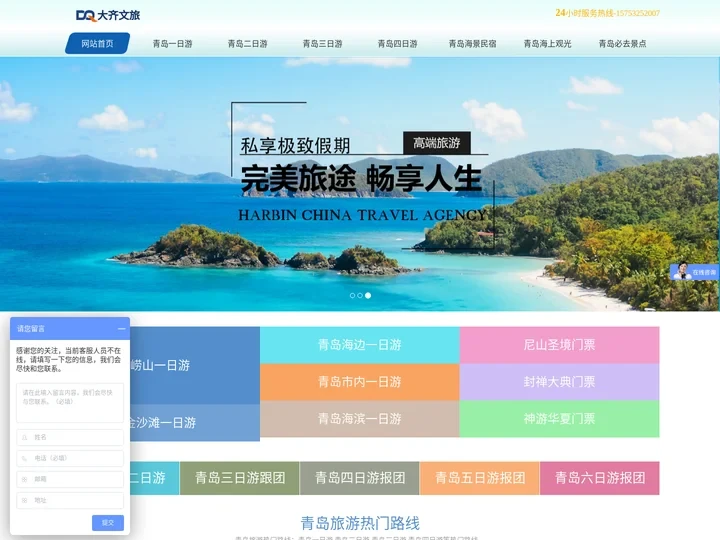720x540 pixels.
Task: Open the 崂山一日游 tile
Action: [195, 366]
